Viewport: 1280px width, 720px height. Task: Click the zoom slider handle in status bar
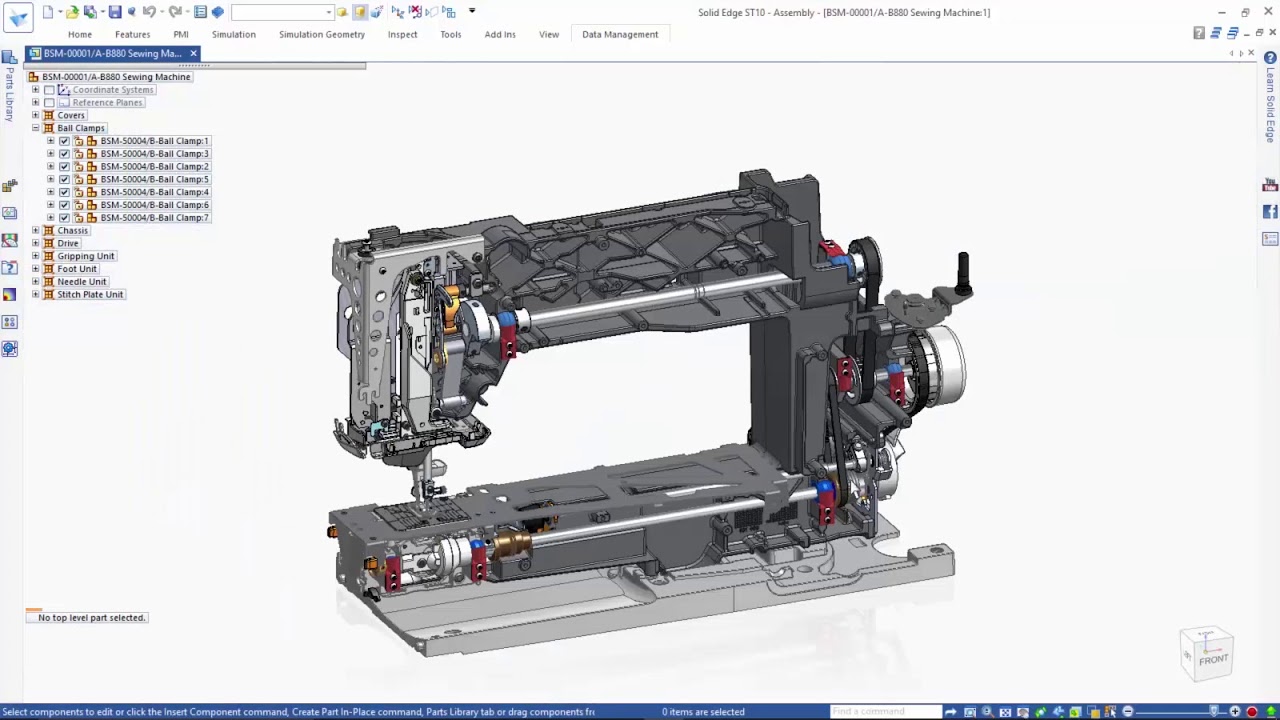click(1215, 712)
